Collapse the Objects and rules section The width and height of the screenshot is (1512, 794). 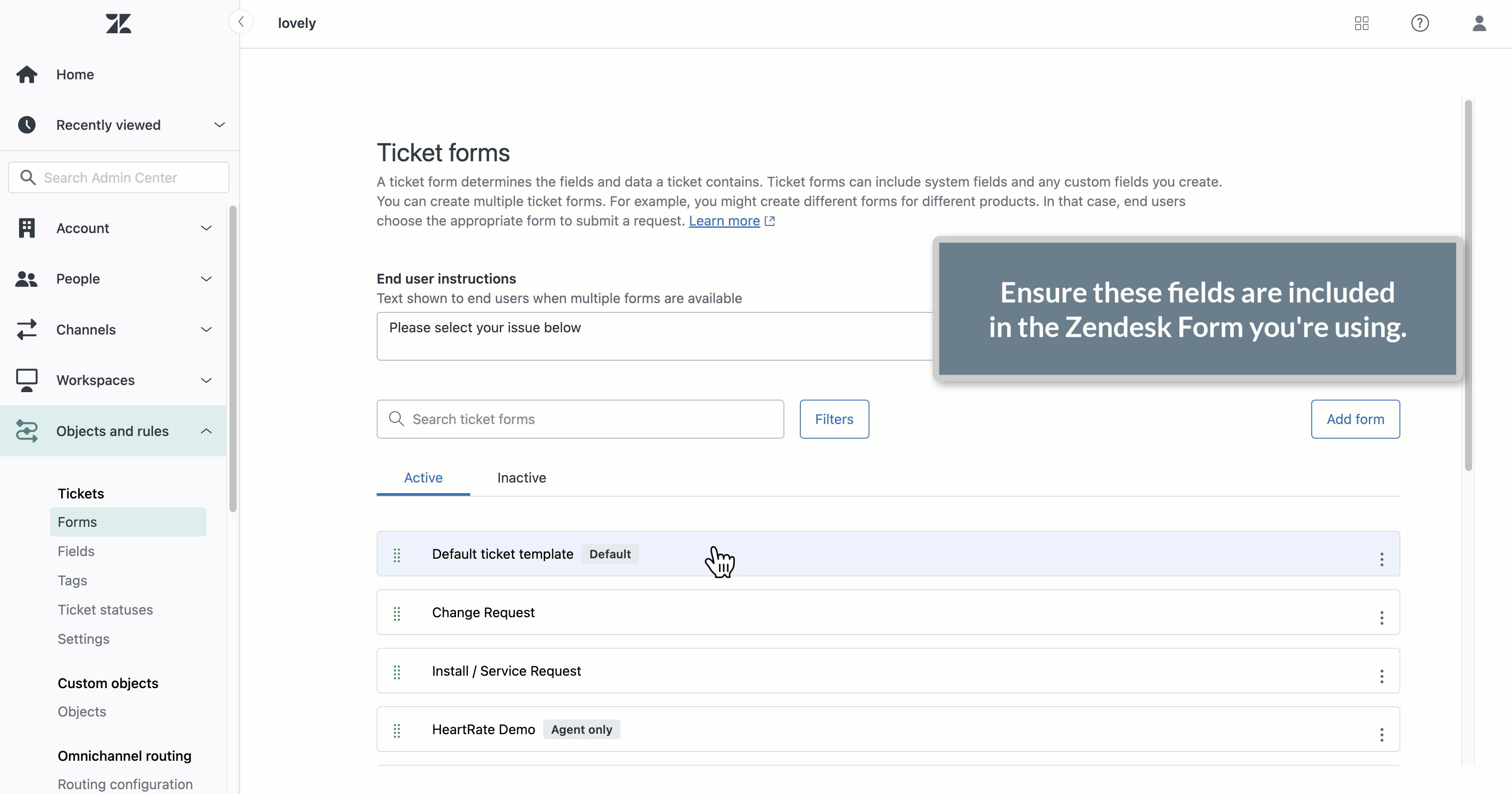[206, 431]
